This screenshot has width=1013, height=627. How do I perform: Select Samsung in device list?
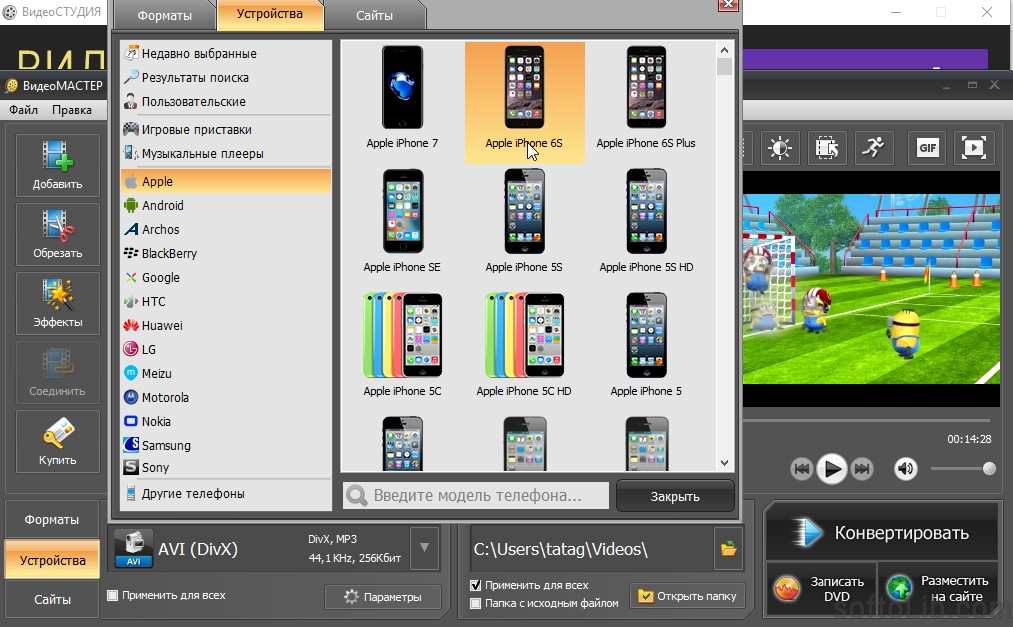(x=225, y=445)
